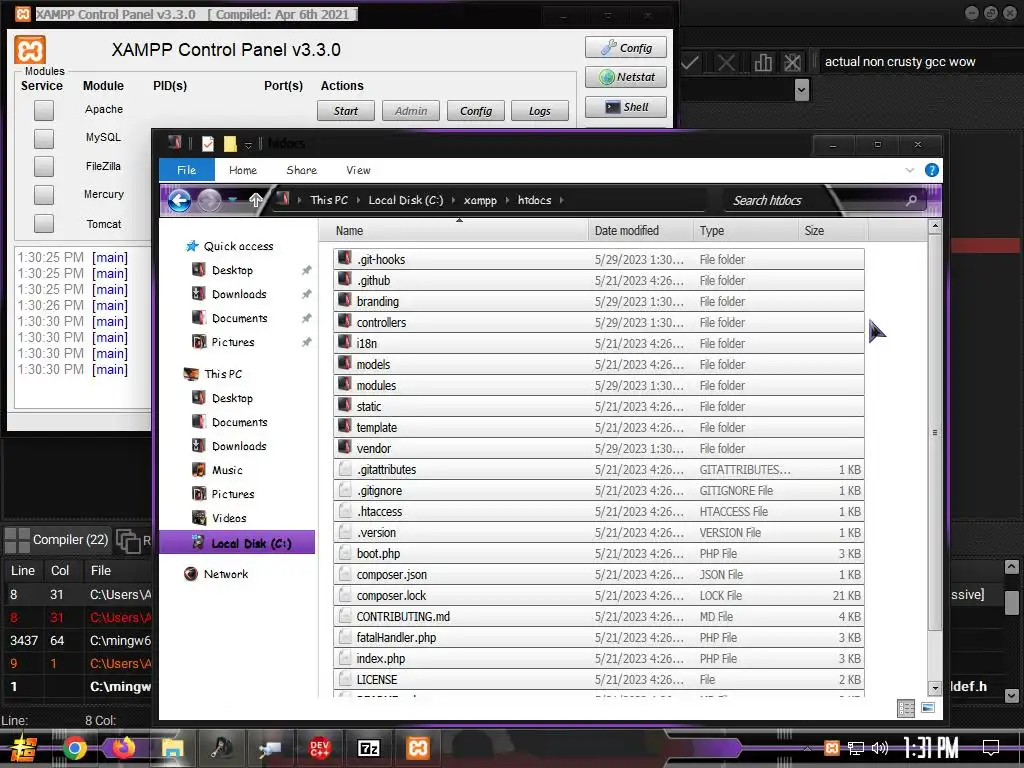The height and width of the screenshot is (768, 1024).
Task: Launch Netstat from XAMPP panel
Action: click(626, 77)
